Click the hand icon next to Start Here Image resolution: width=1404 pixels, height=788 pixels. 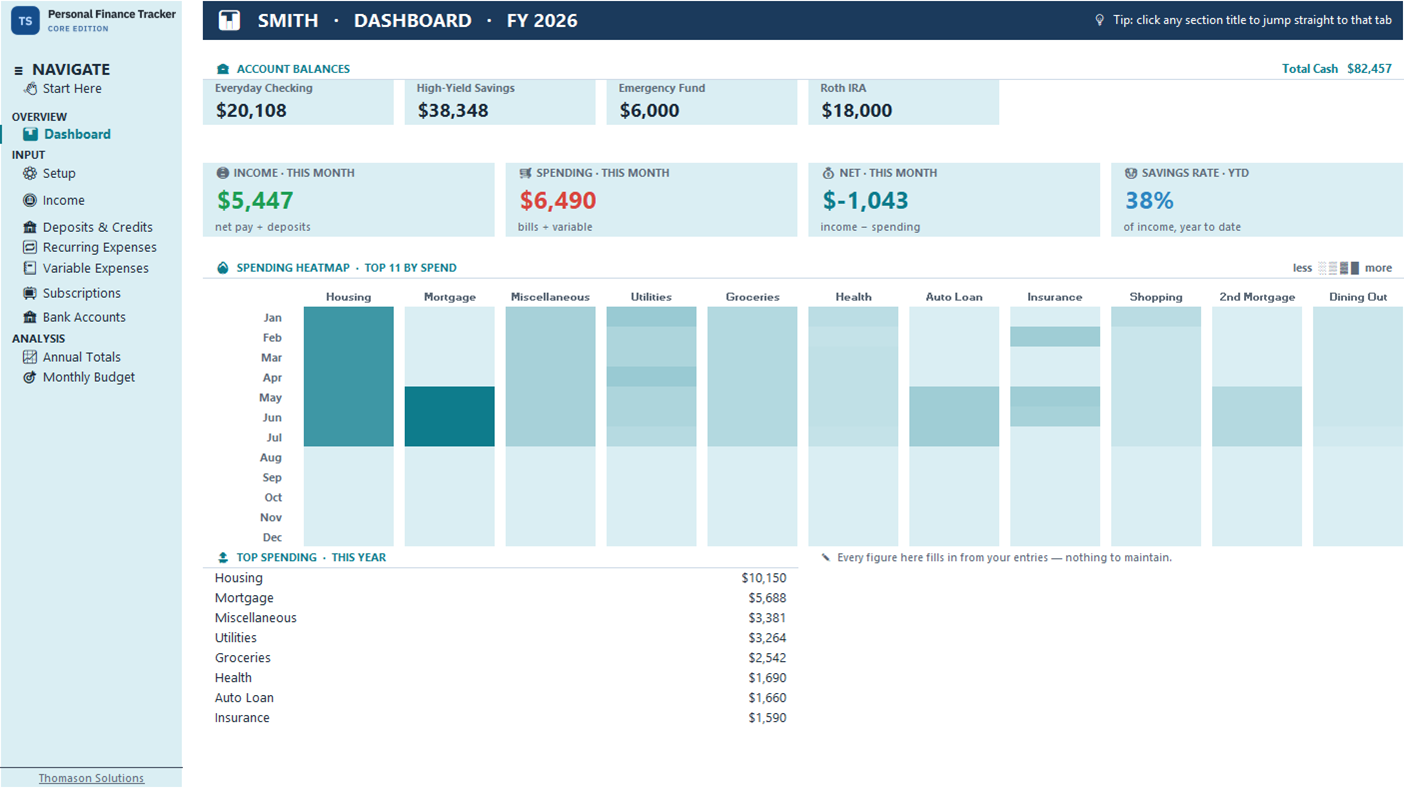[x=31, y=89]
